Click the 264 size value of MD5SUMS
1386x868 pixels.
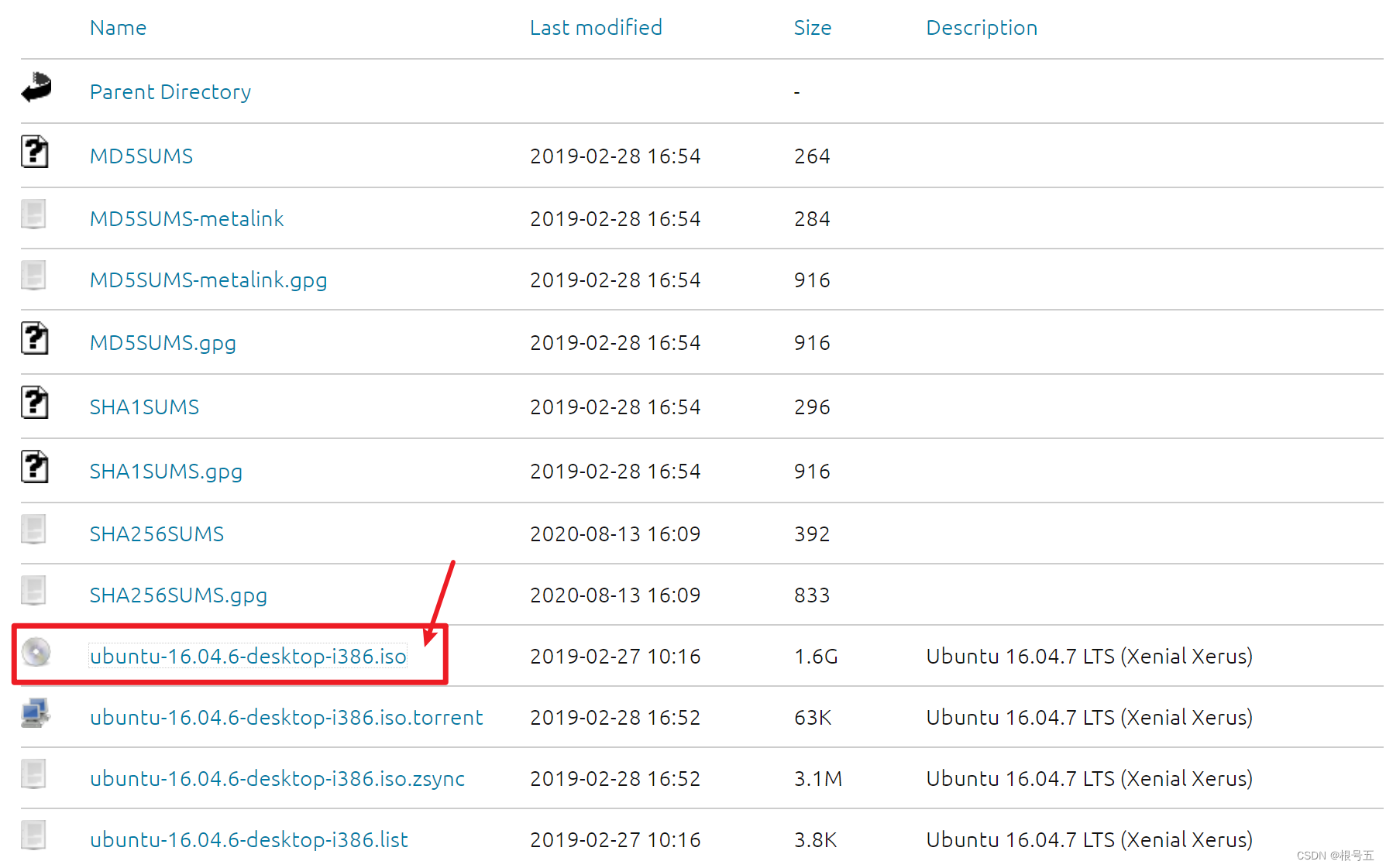(812, 156)
